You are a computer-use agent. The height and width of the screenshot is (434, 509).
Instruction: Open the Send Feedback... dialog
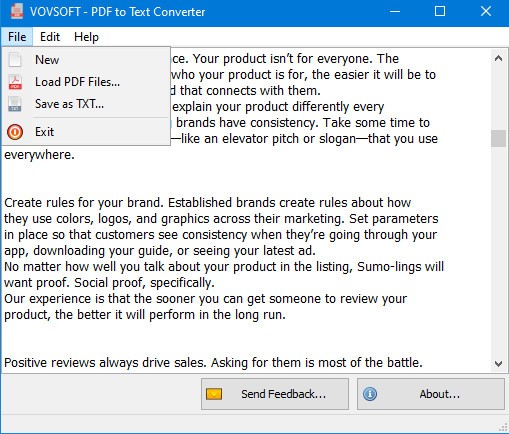pyautogui.click(x=275, y=394)
